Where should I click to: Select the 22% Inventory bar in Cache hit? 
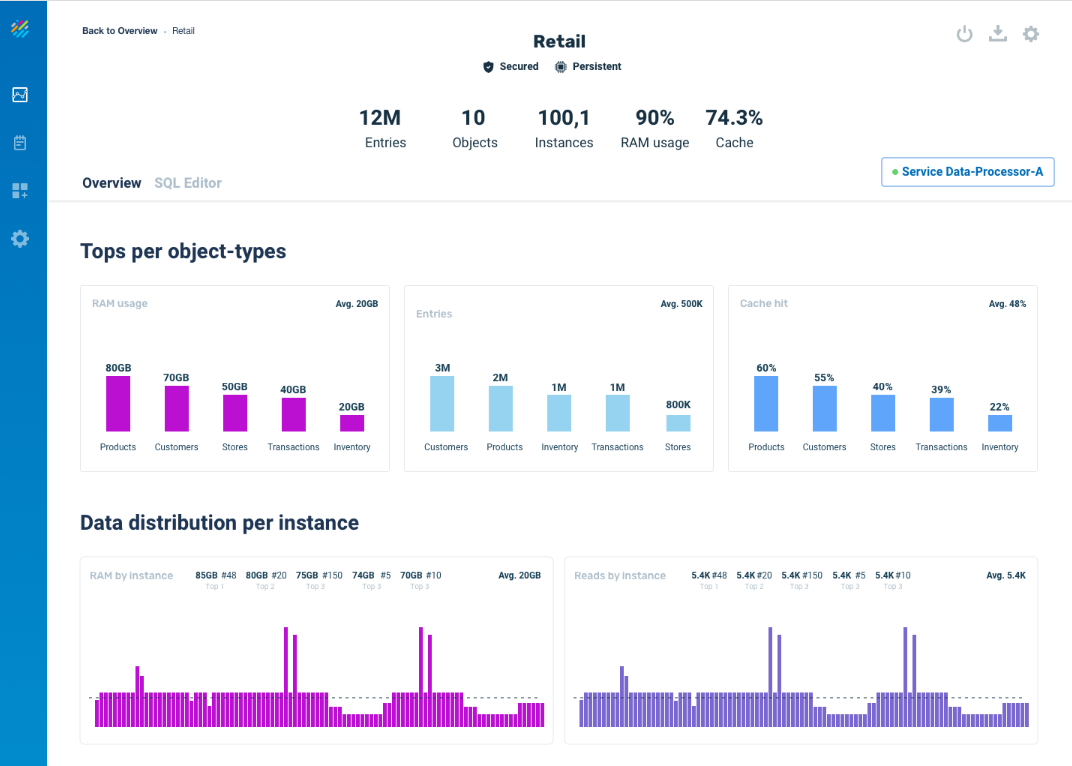(x=1000, y=423)
